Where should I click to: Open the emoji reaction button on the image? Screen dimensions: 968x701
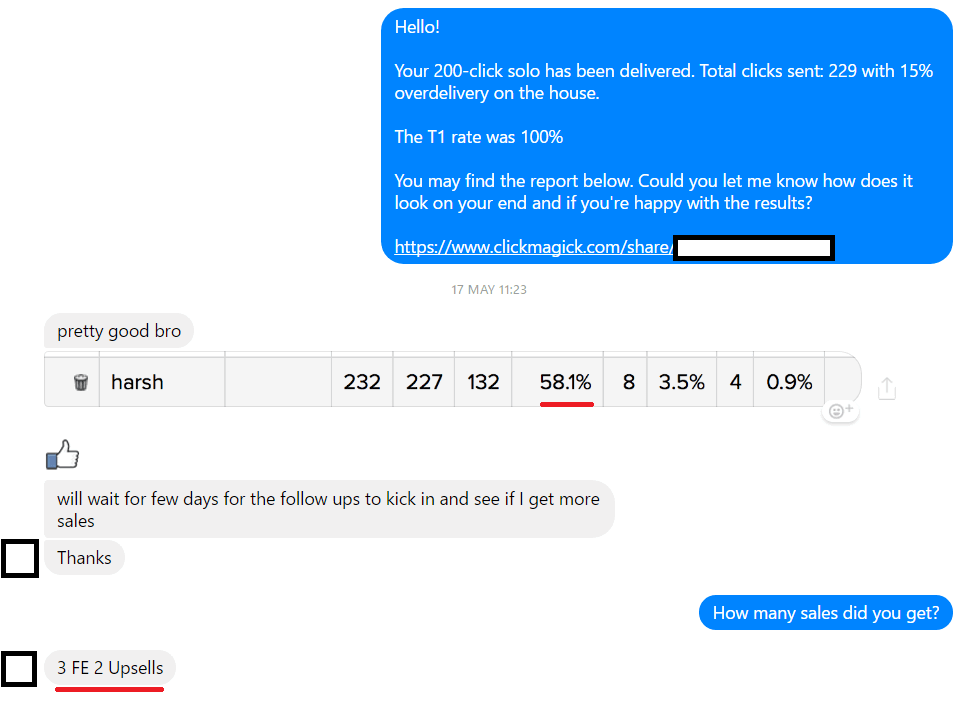pyautogui.click(x=840, y=411)
